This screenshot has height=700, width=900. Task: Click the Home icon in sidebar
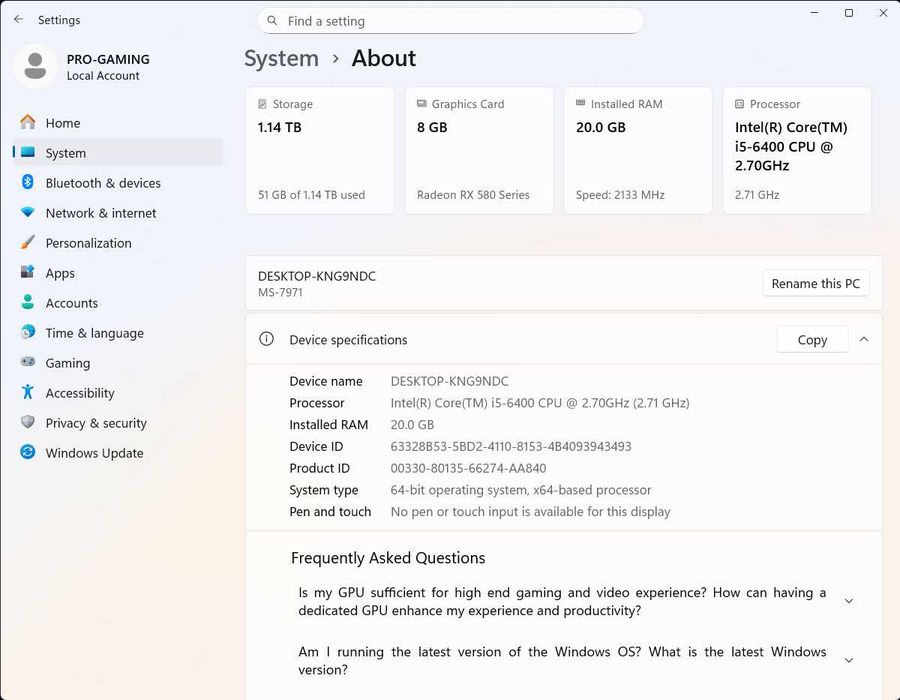pyautogui.click(x=28, y=123)
